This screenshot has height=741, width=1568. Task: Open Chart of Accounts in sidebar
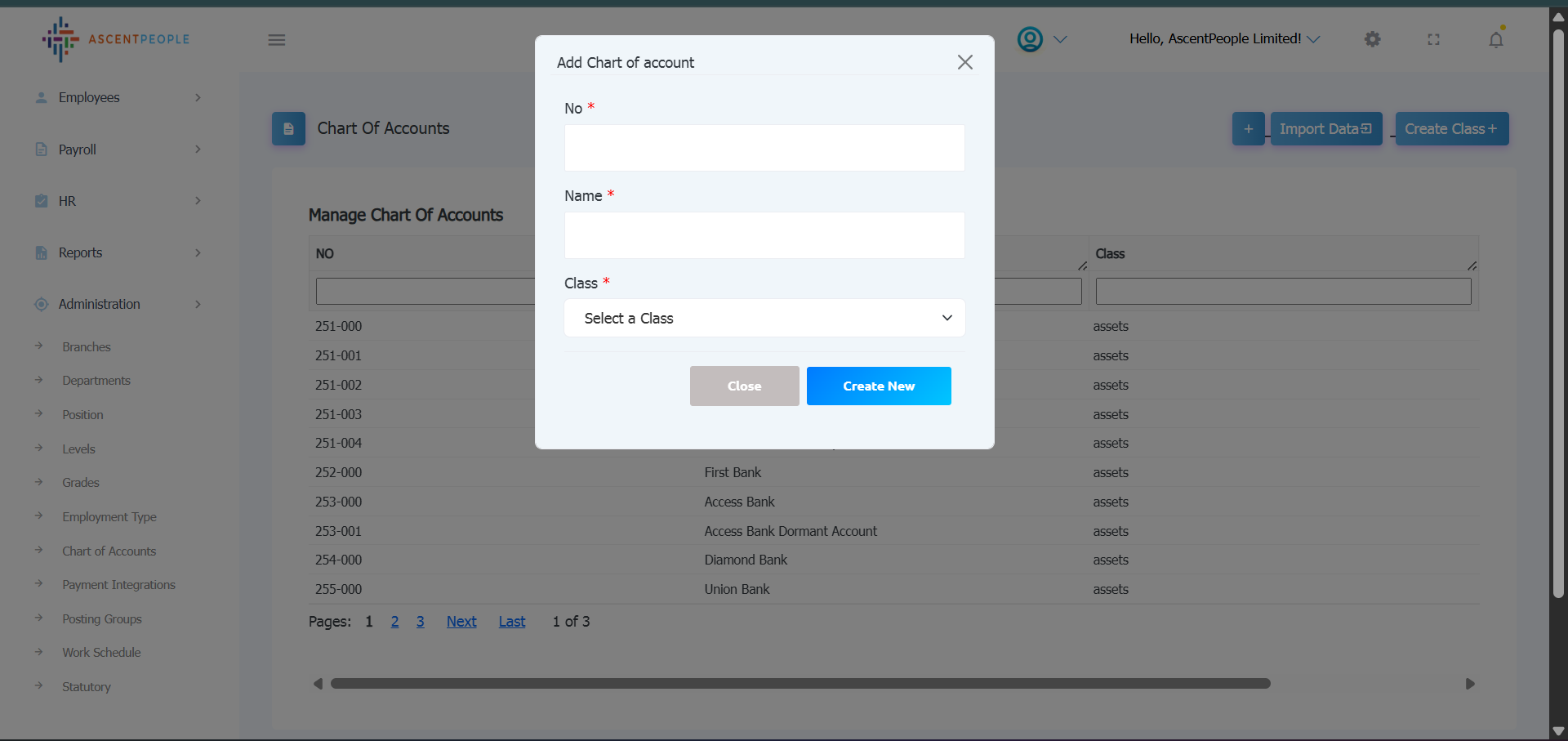(109, 551)
